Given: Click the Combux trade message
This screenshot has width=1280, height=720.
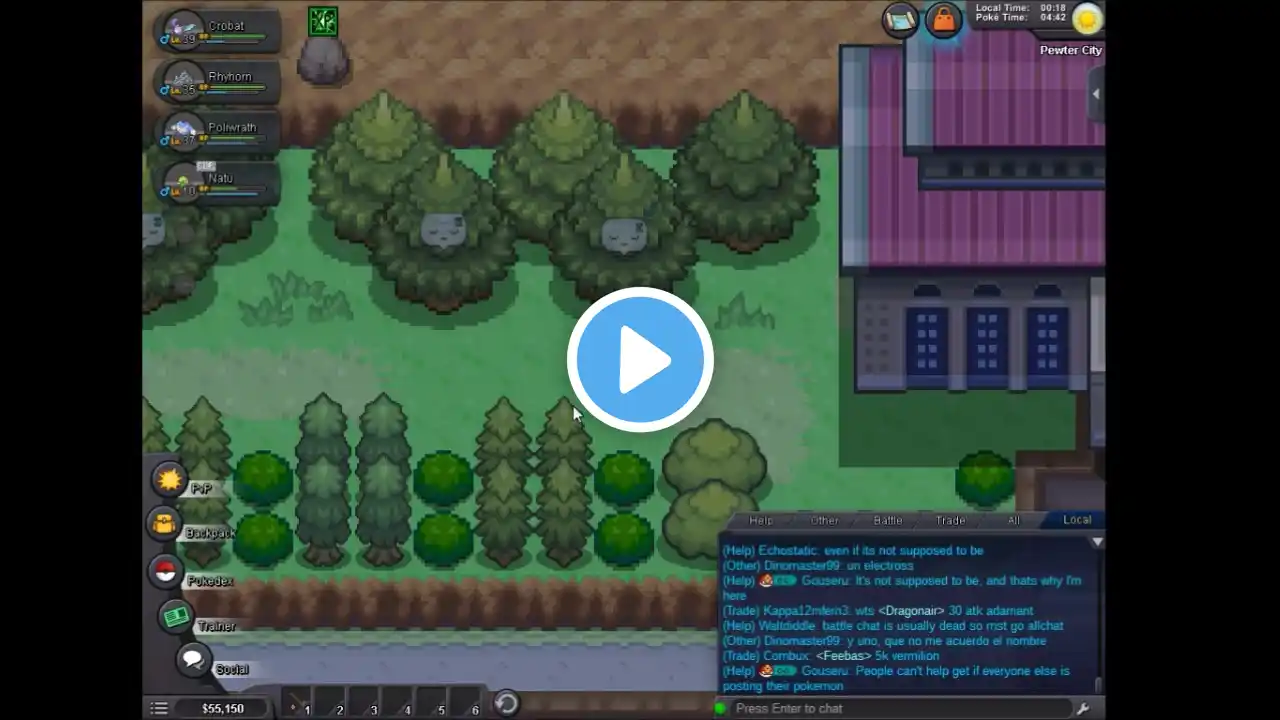Looking at the screenshot, I should [831, 656].
